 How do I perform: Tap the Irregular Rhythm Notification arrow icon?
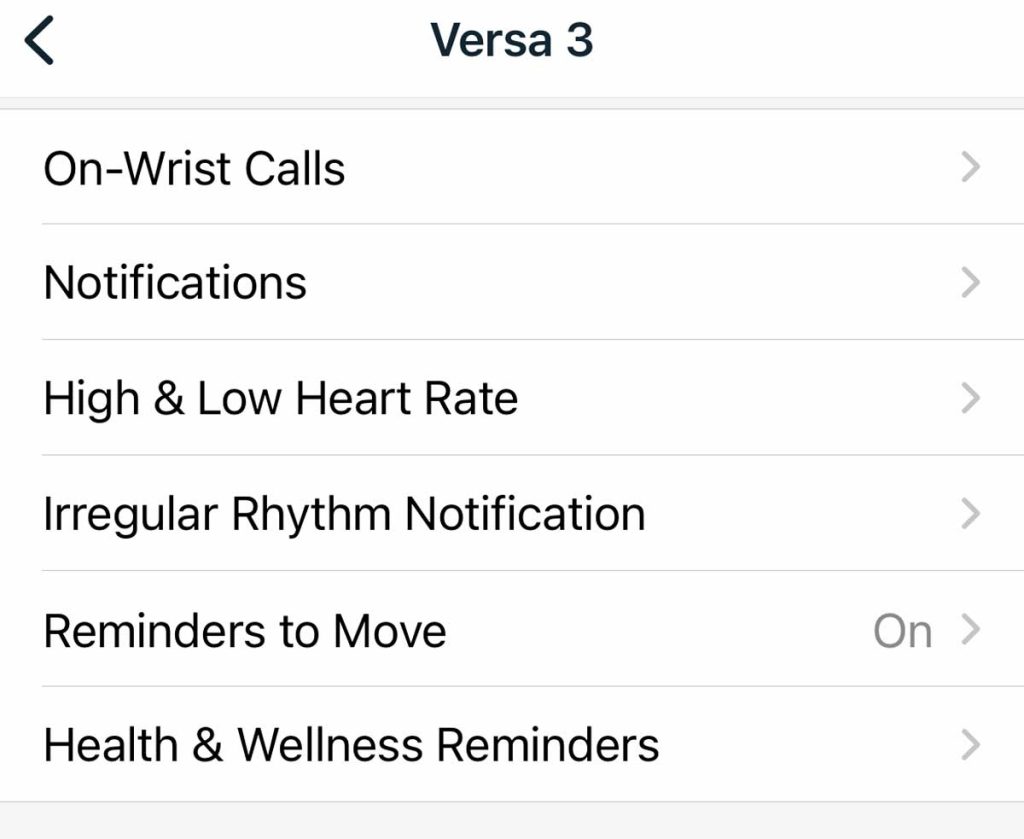(969, 514)
